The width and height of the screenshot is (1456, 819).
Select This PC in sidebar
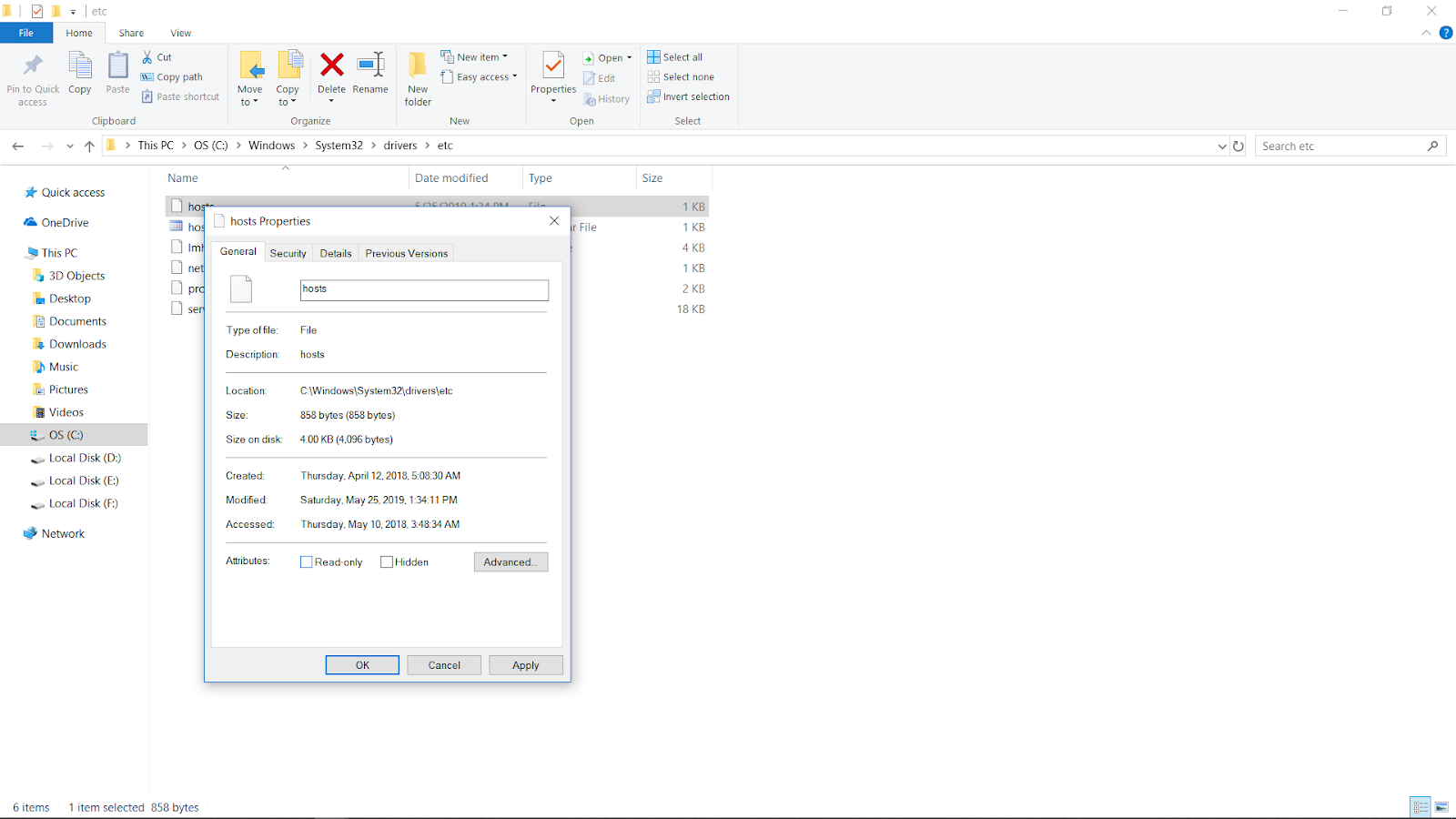coord(51,253)
